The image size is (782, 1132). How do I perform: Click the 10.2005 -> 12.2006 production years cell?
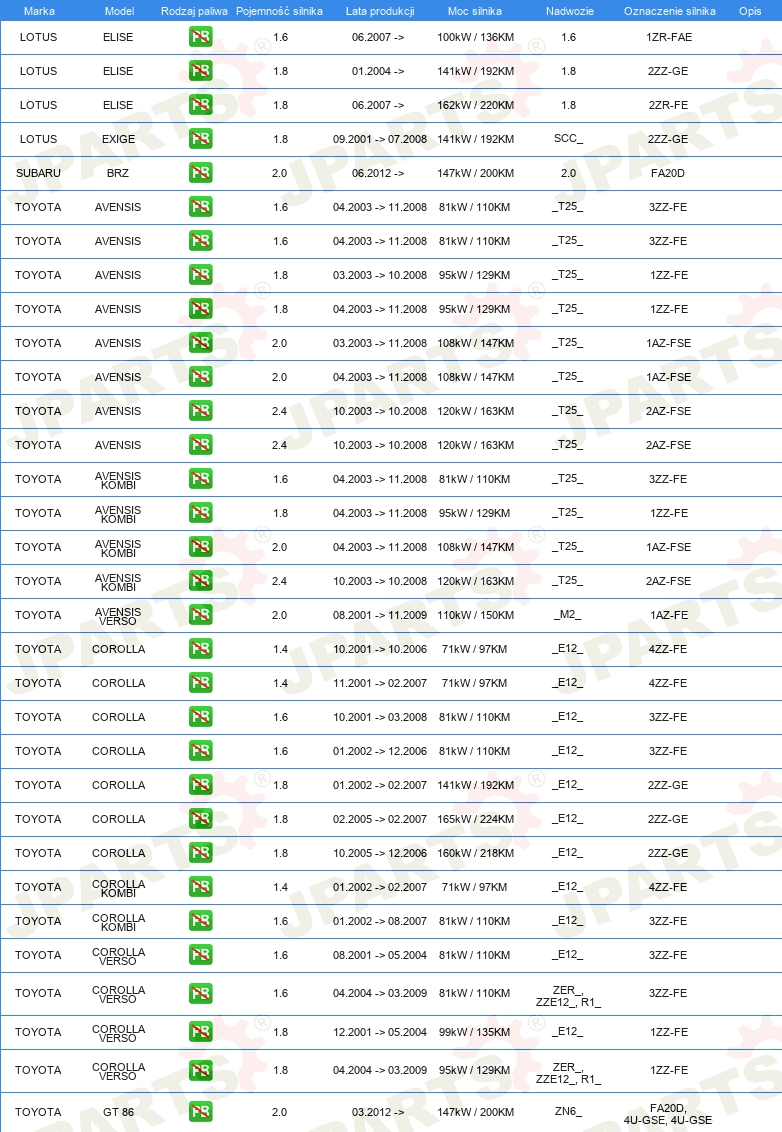point(380,853)
